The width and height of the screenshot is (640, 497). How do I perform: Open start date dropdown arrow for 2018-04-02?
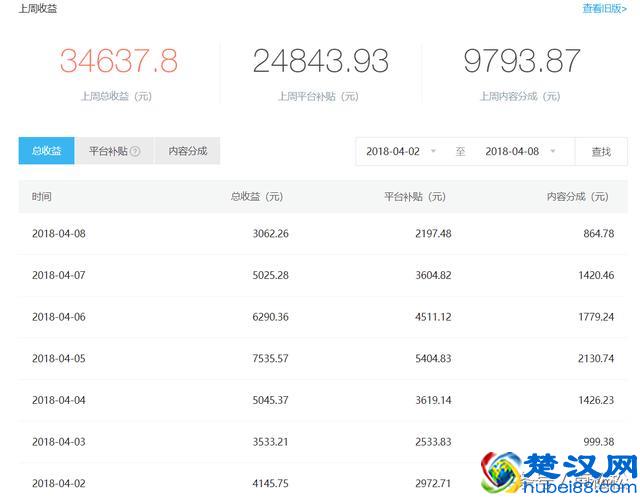coord(433,151)
